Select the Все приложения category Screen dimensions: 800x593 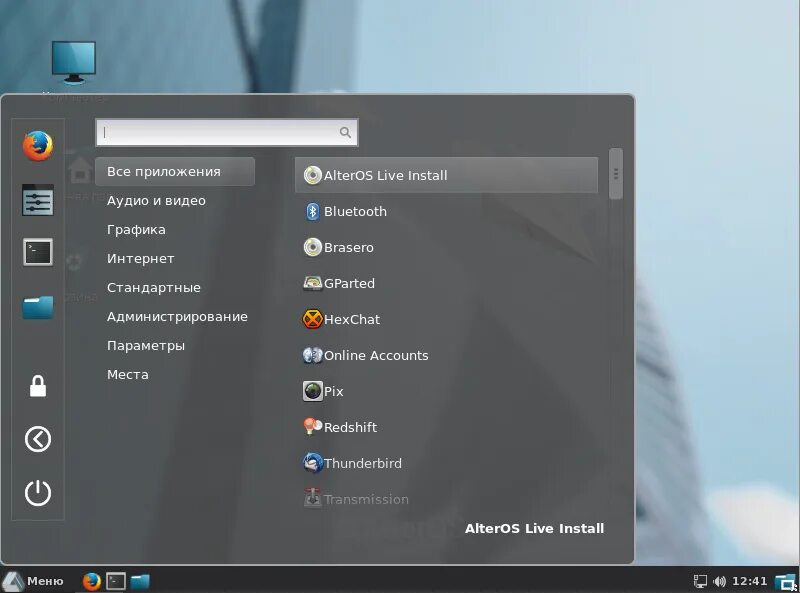[x=174, y=171]
